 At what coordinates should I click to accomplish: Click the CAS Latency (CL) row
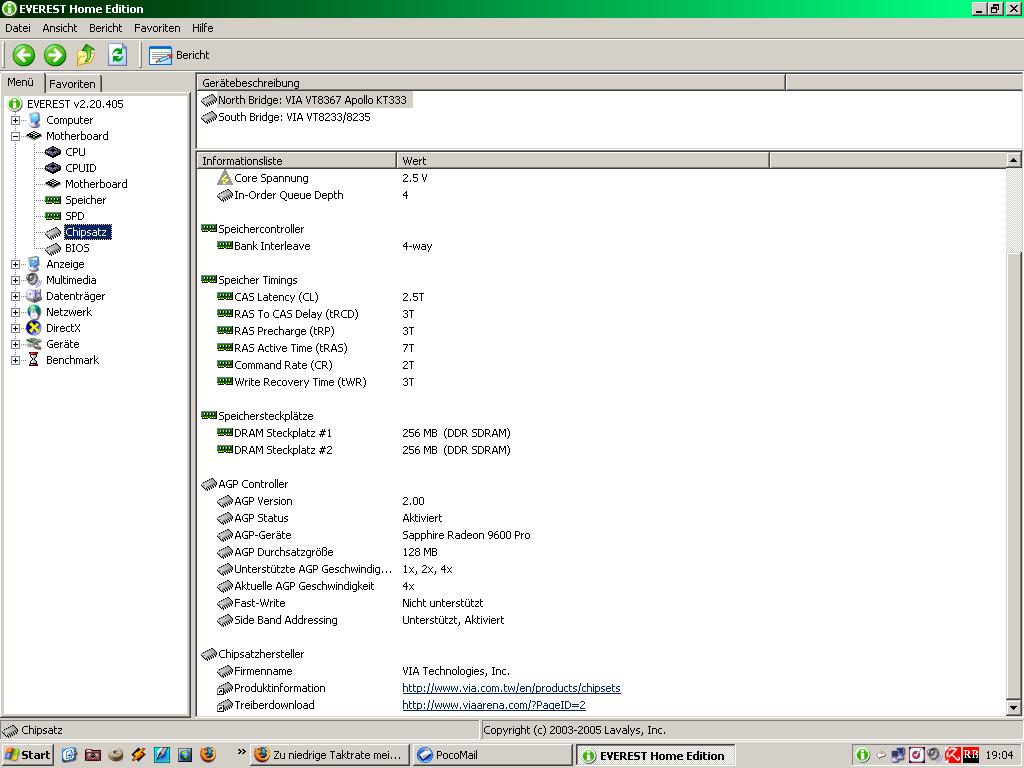coord(601,297)
